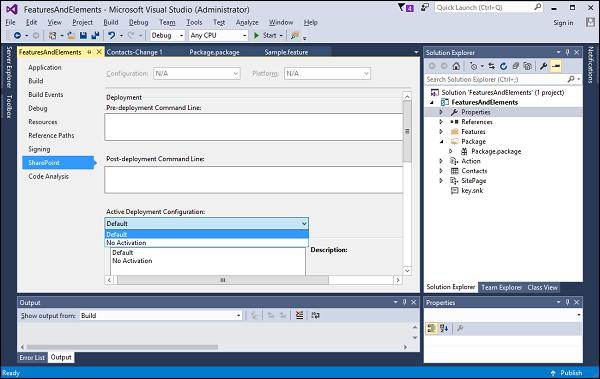Close the FeaturesAndElements tab
The height and width of the screenshot is (379, 600).
click(x=99, y=52)
